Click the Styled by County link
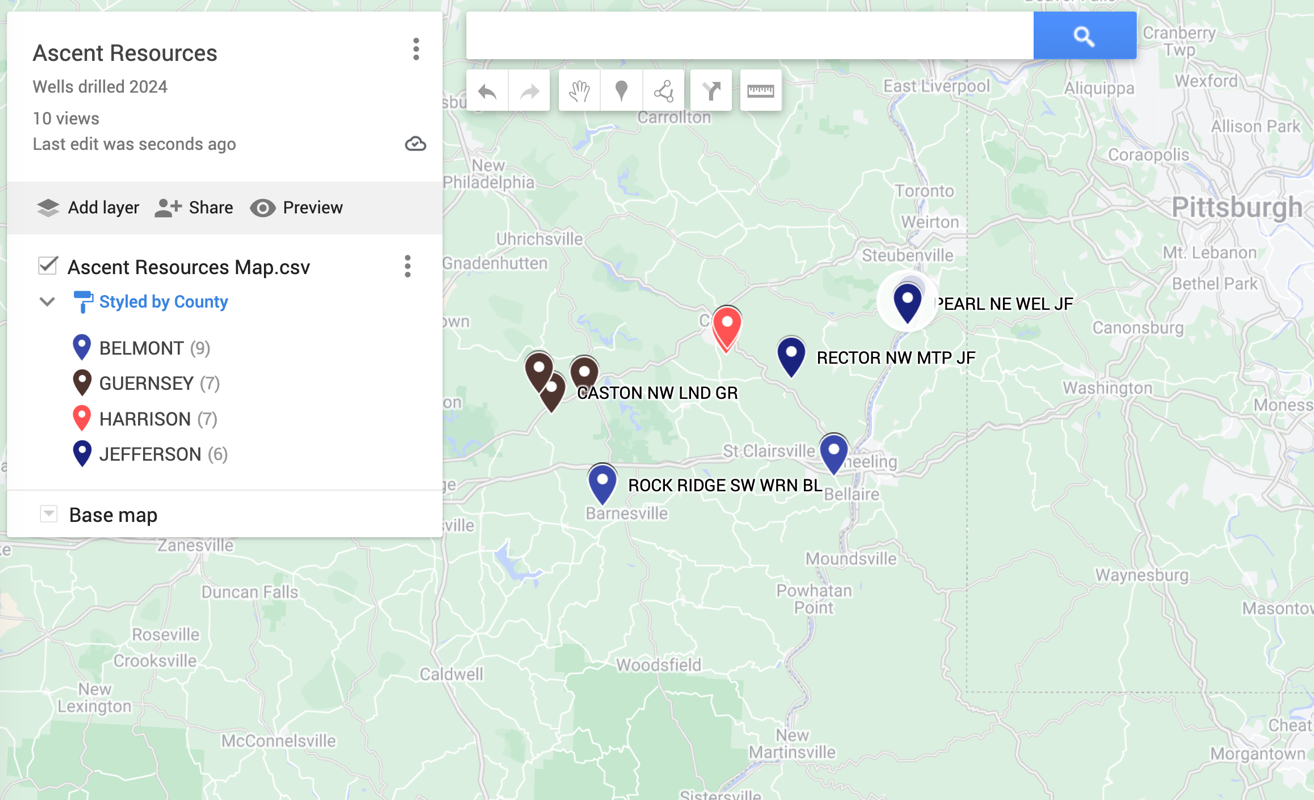Screen dimensions: 1314x800 click(x=163, y=301)
